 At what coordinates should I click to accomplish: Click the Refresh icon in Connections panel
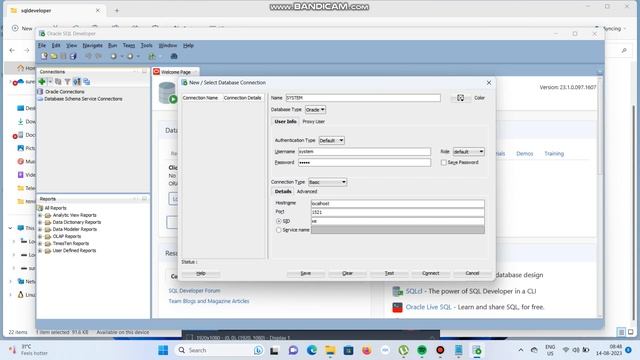58,82
